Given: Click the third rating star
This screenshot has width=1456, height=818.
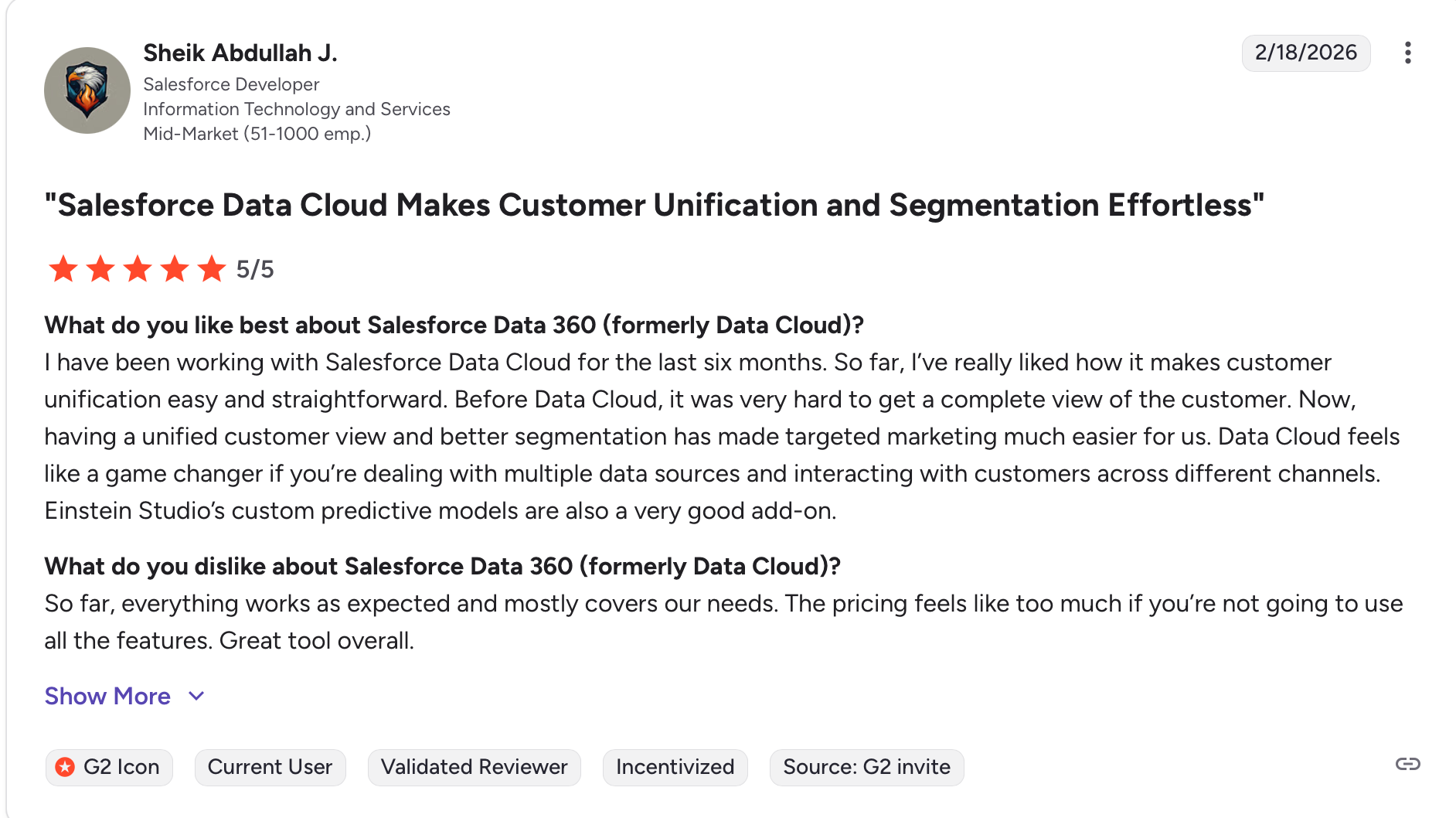Looking at the screenshot, I should [138, 269].
